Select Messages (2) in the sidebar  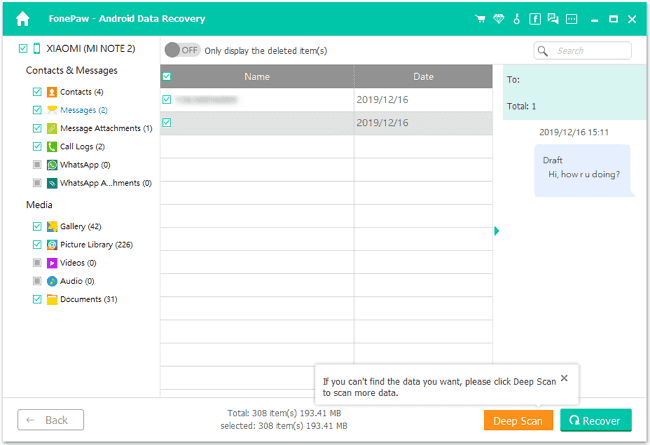84,110
